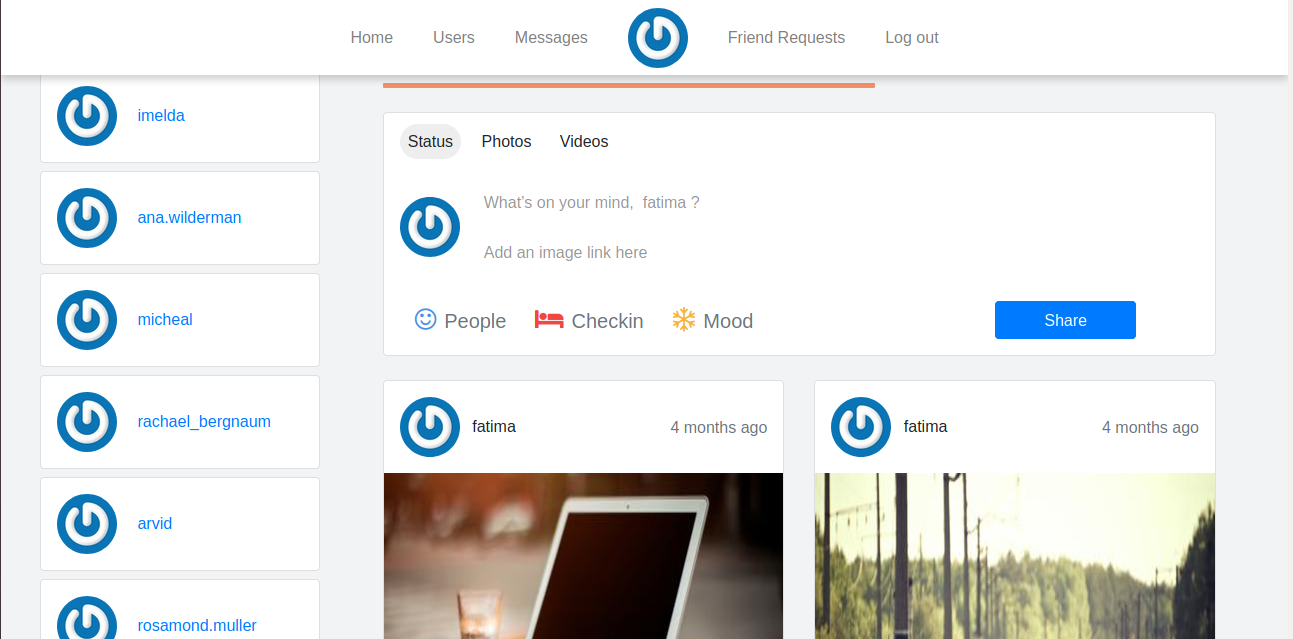Click fatima's avatar on the laptop post
This screenshot has width=1293, height=639.
tap(430, 427)
